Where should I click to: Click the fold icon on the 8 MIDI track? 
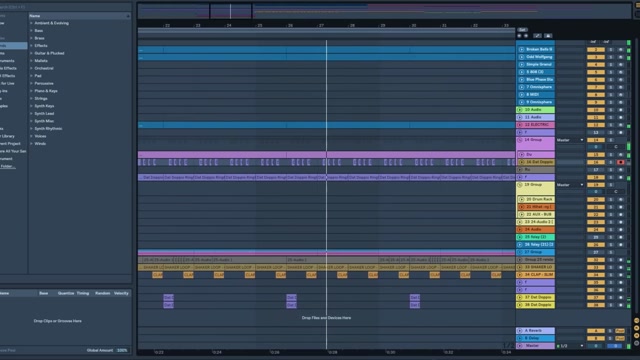tap(521, 95)
